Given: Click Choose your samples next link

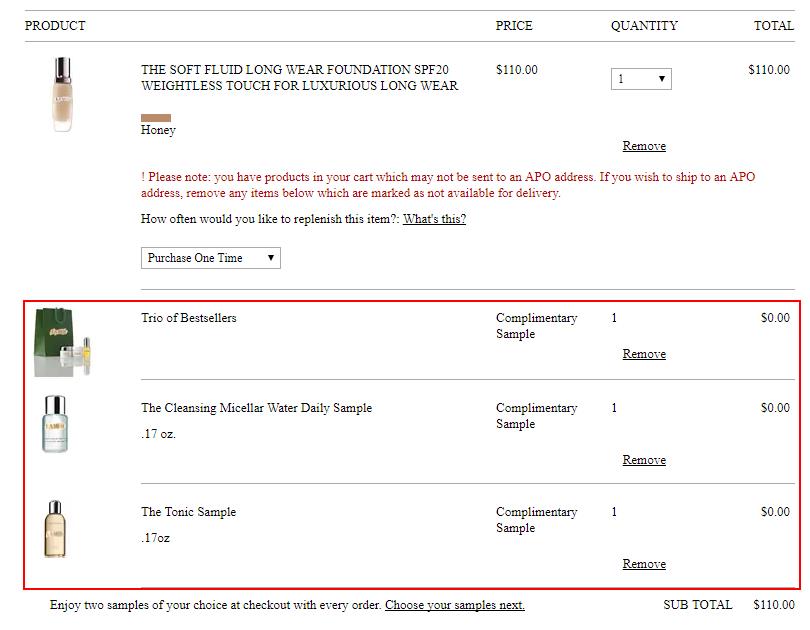Looking at the screenshot, I should click(454, 605).
